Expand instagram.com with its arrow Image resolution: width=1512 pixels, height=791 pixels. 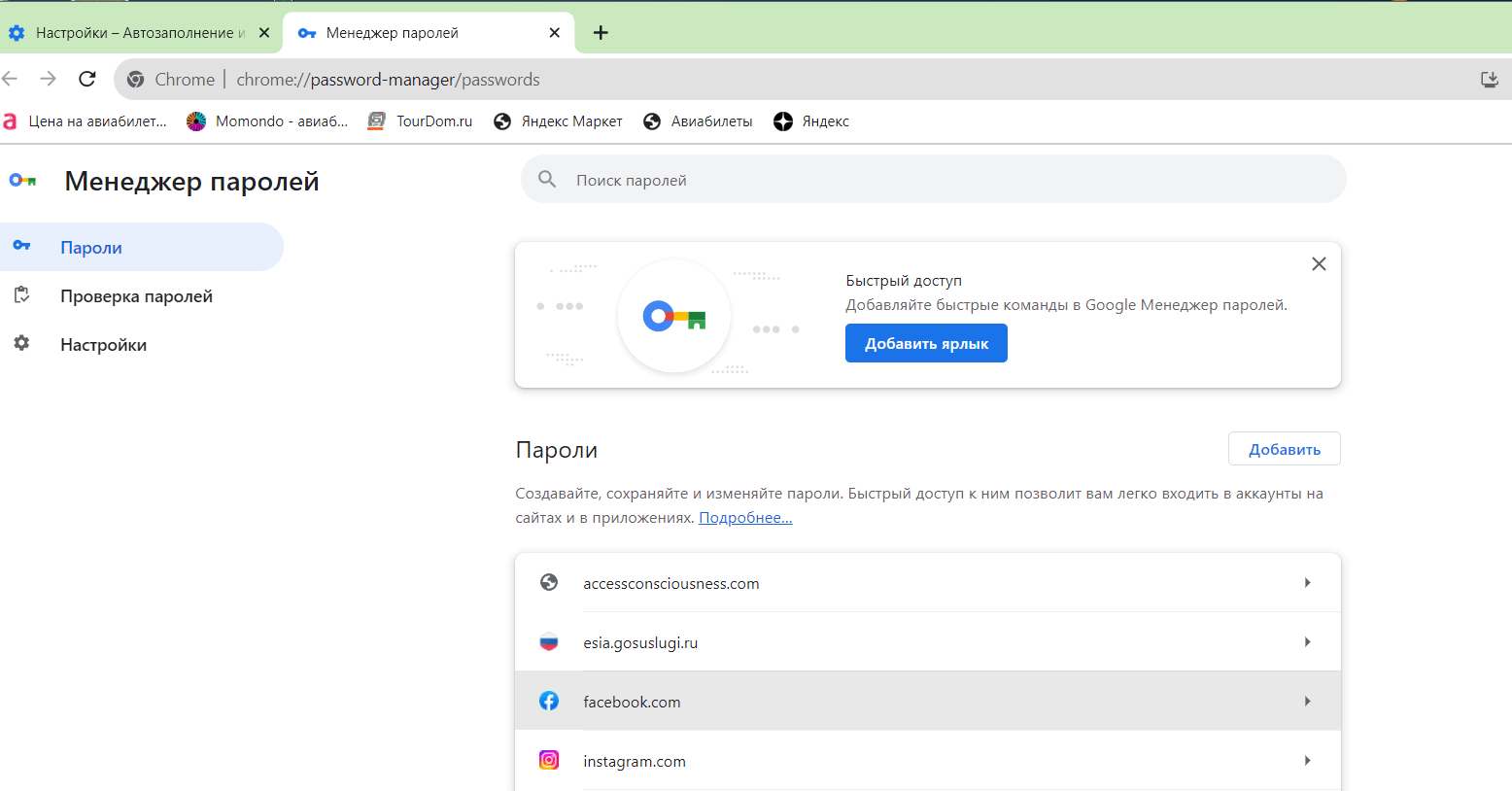1307,761
